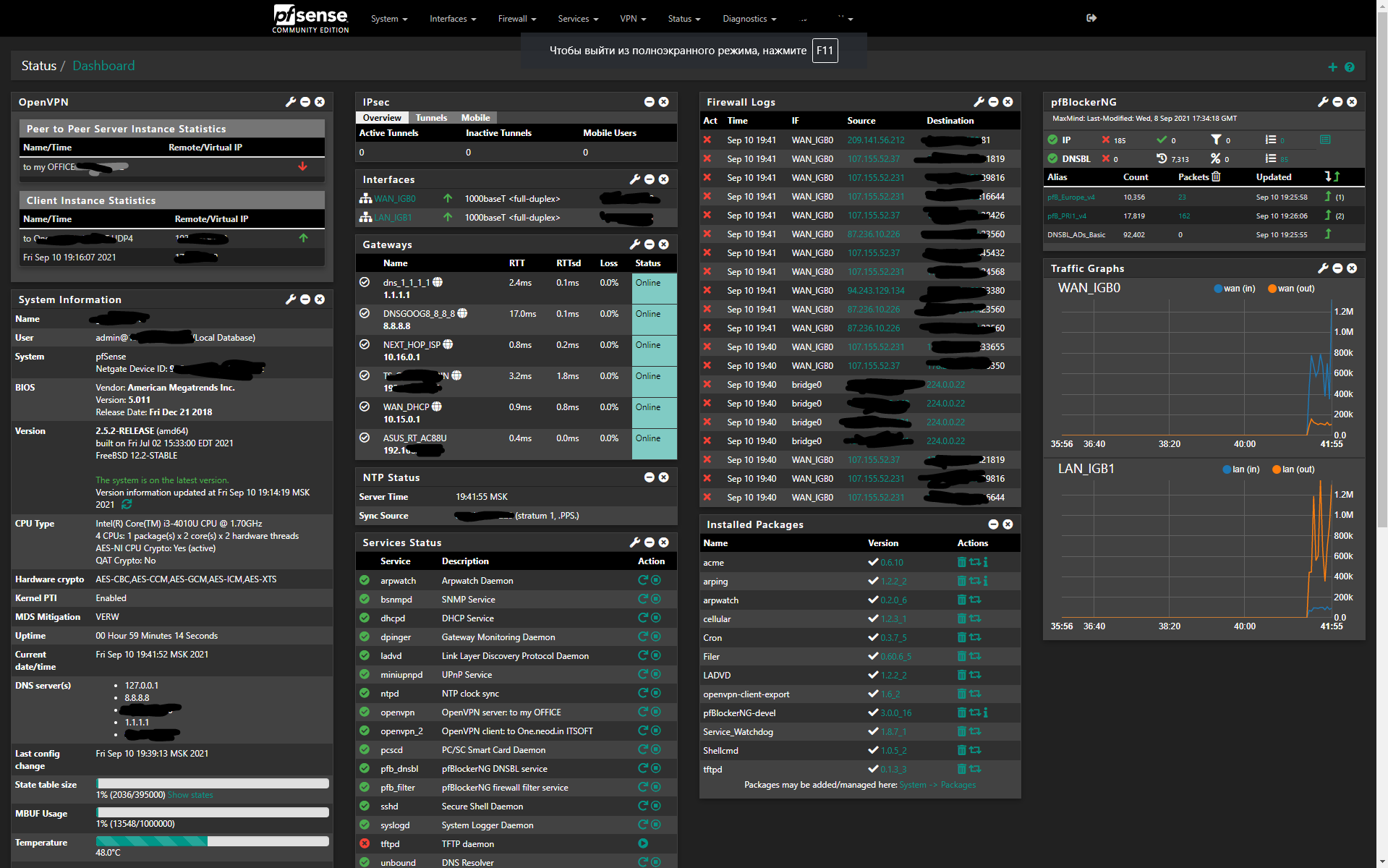Delete the Cron package
The image size is (1388, 868).
point(961,637)
